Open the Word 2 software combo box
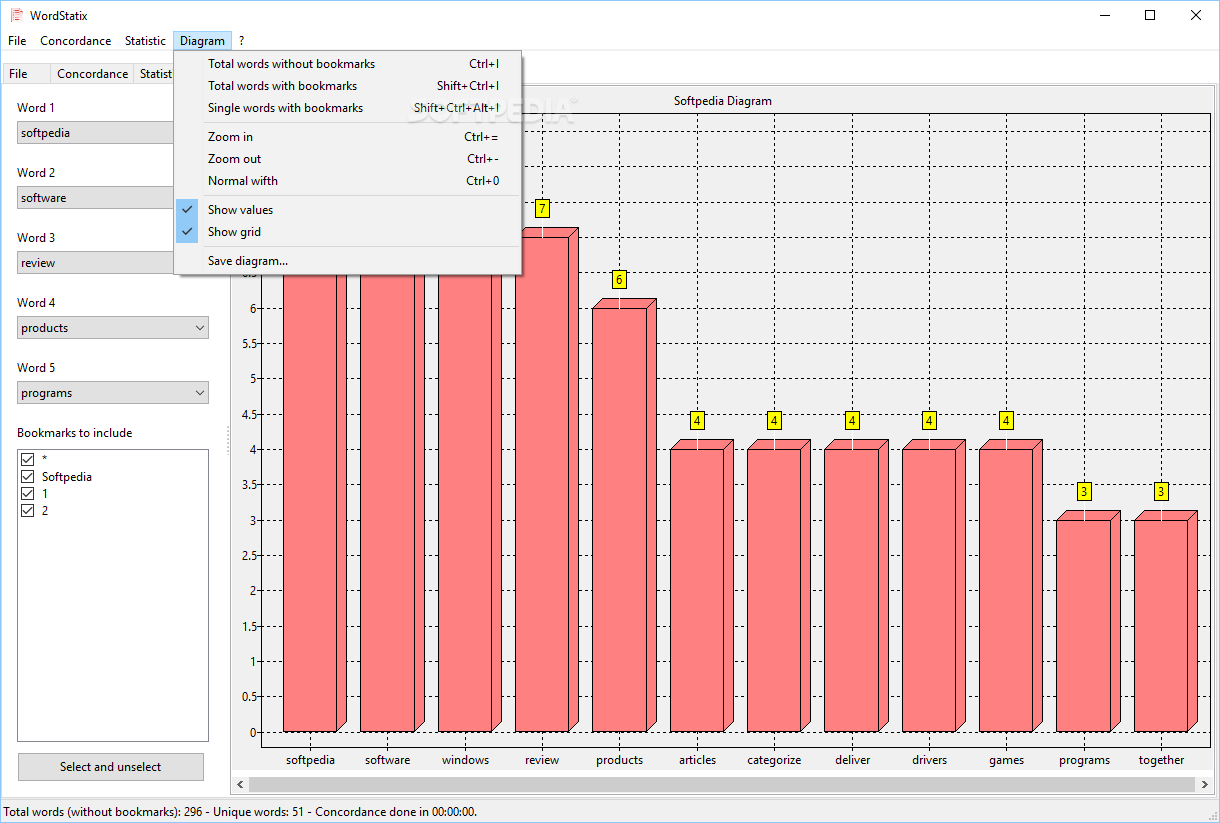1220x823 pixels. tap(96, 198)
